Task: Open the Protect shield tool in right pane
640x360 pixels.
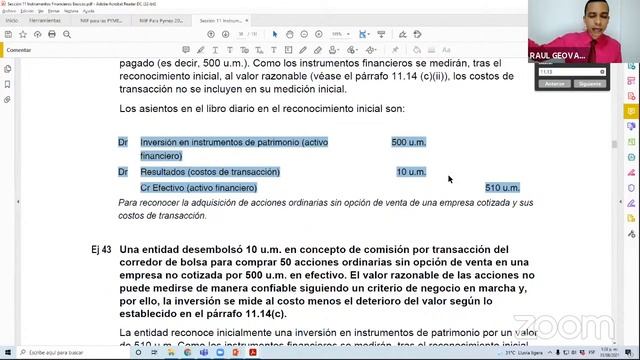Action: [631, 188]
